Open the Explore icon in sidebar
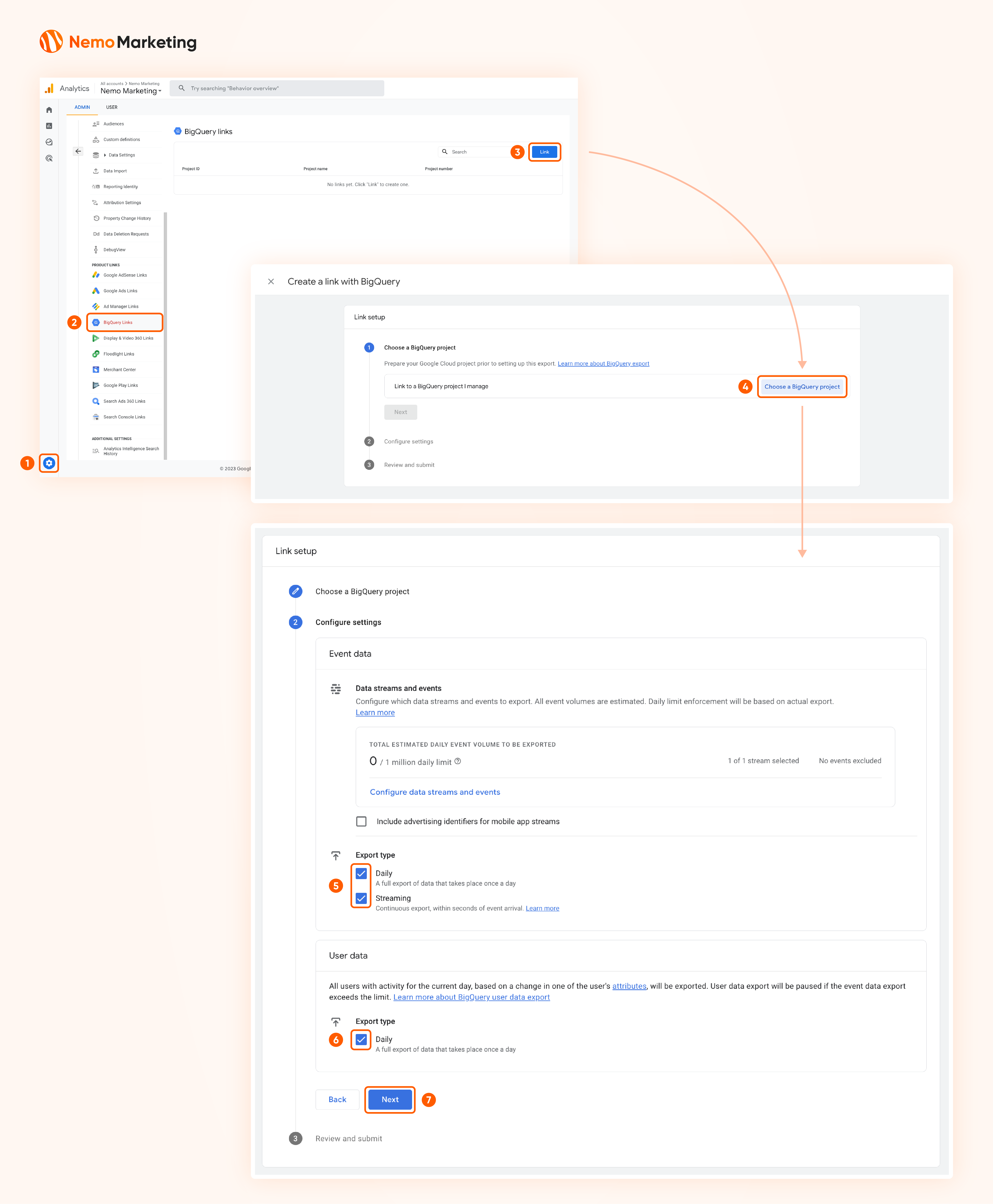This screenshot has height=1204, width=993. [49, 142]
